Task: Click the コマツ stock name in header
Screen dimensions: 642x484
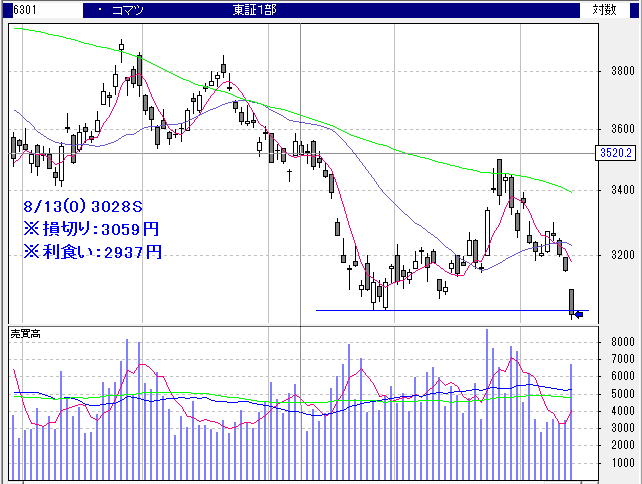Action: (127, 9)
